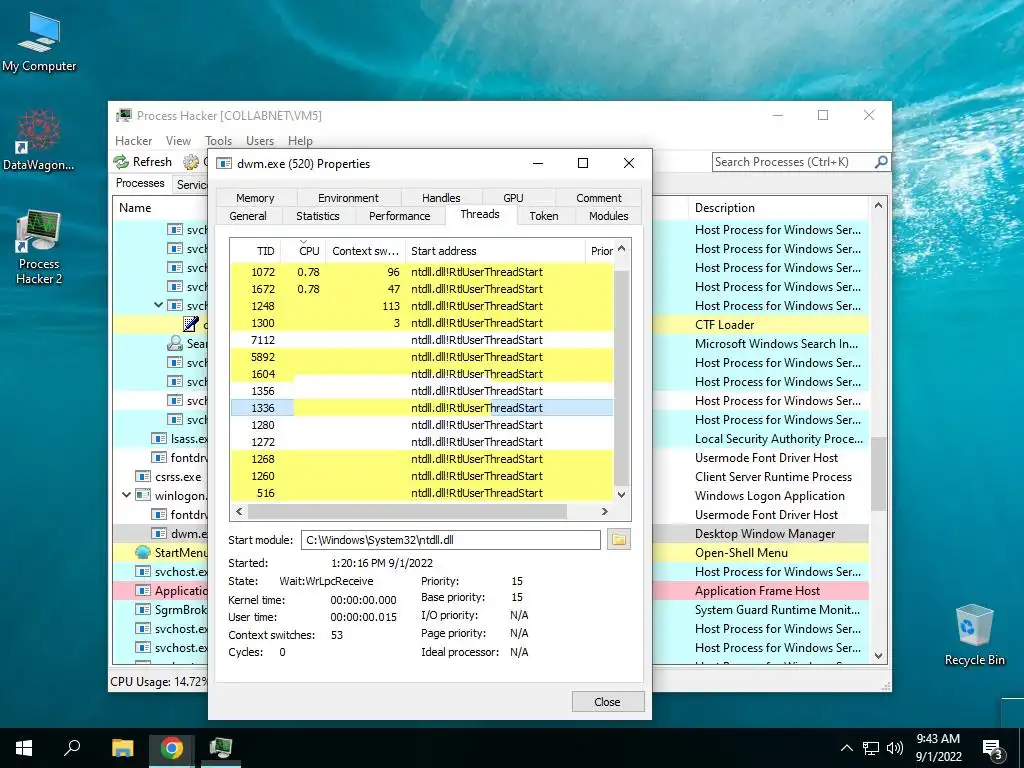Screen dimensions: 1024x768
Task: Open the Hacker menu
Action: click(133, 140)
